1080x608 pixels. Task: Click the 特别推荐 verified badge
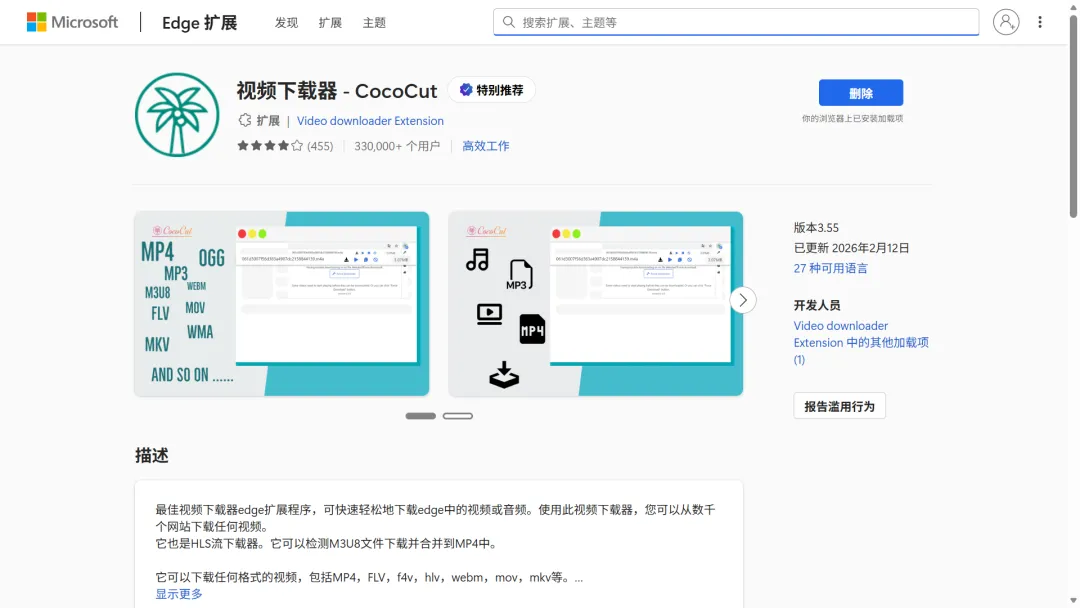[491, 90]
